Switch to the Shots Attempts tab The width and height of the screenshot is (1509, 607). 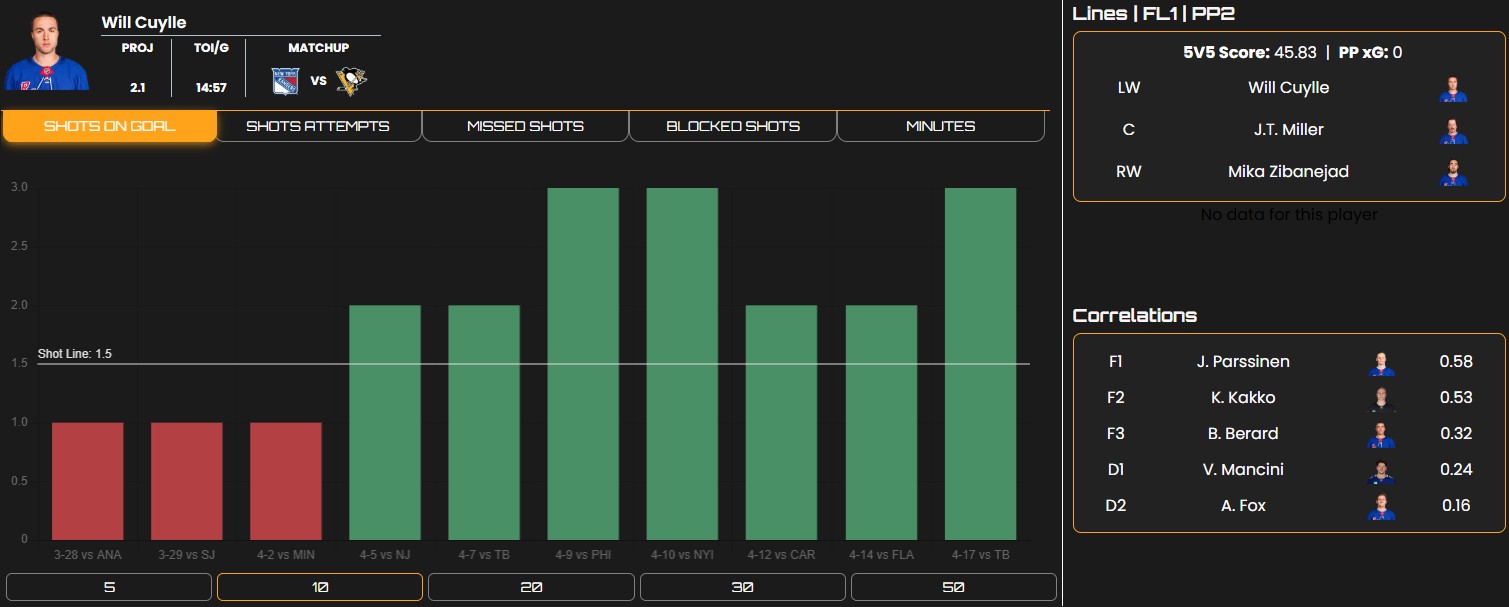click(x=318, y=126)
